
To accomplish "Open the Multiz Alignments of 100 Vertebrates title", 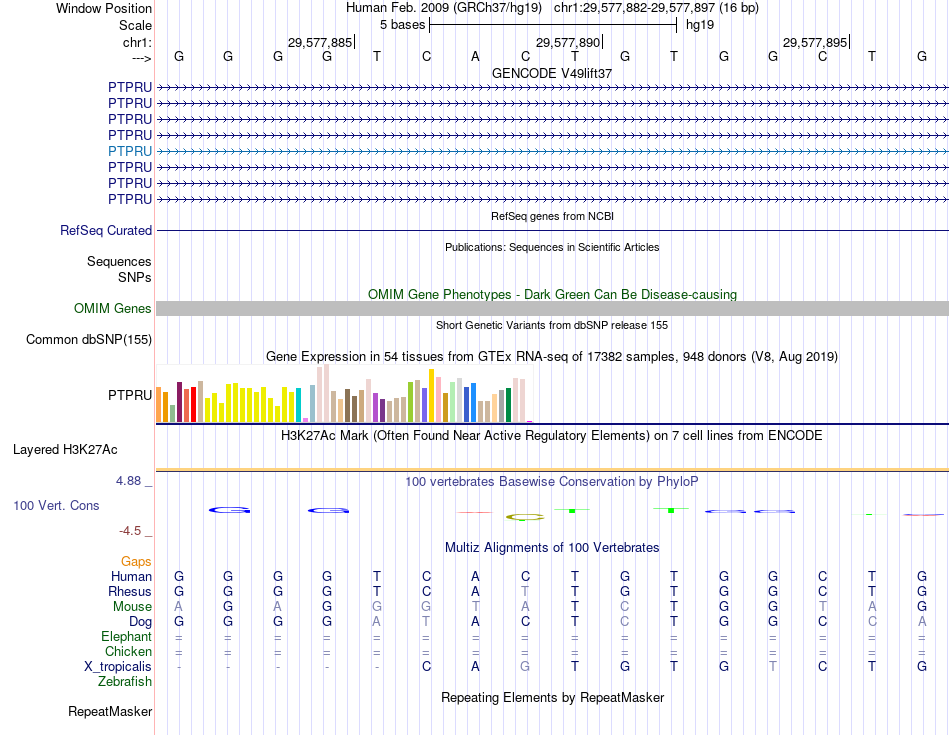I will pyautogui.click(x=551, y=548).
